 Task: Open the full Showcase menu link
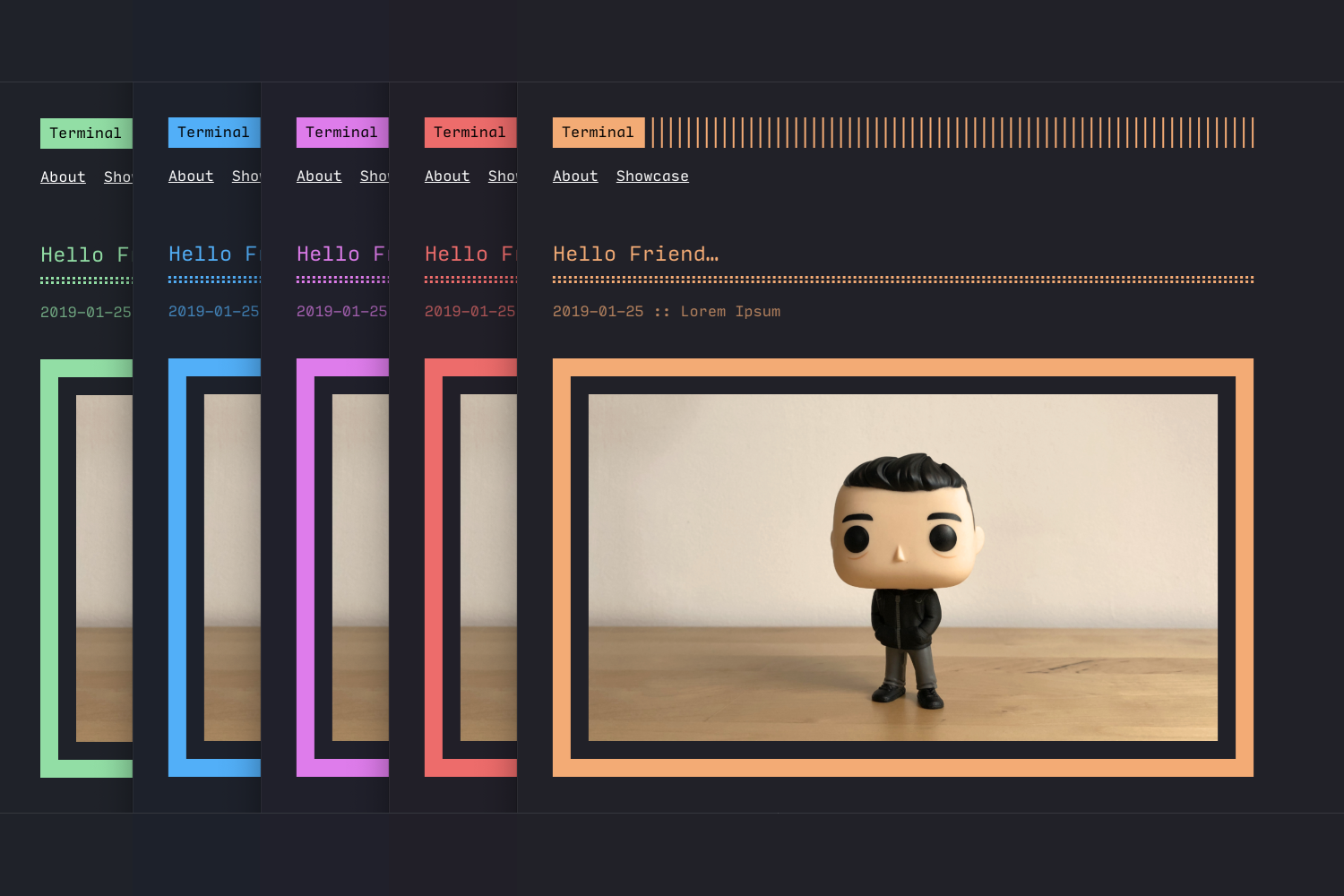[x=652, y=177]
